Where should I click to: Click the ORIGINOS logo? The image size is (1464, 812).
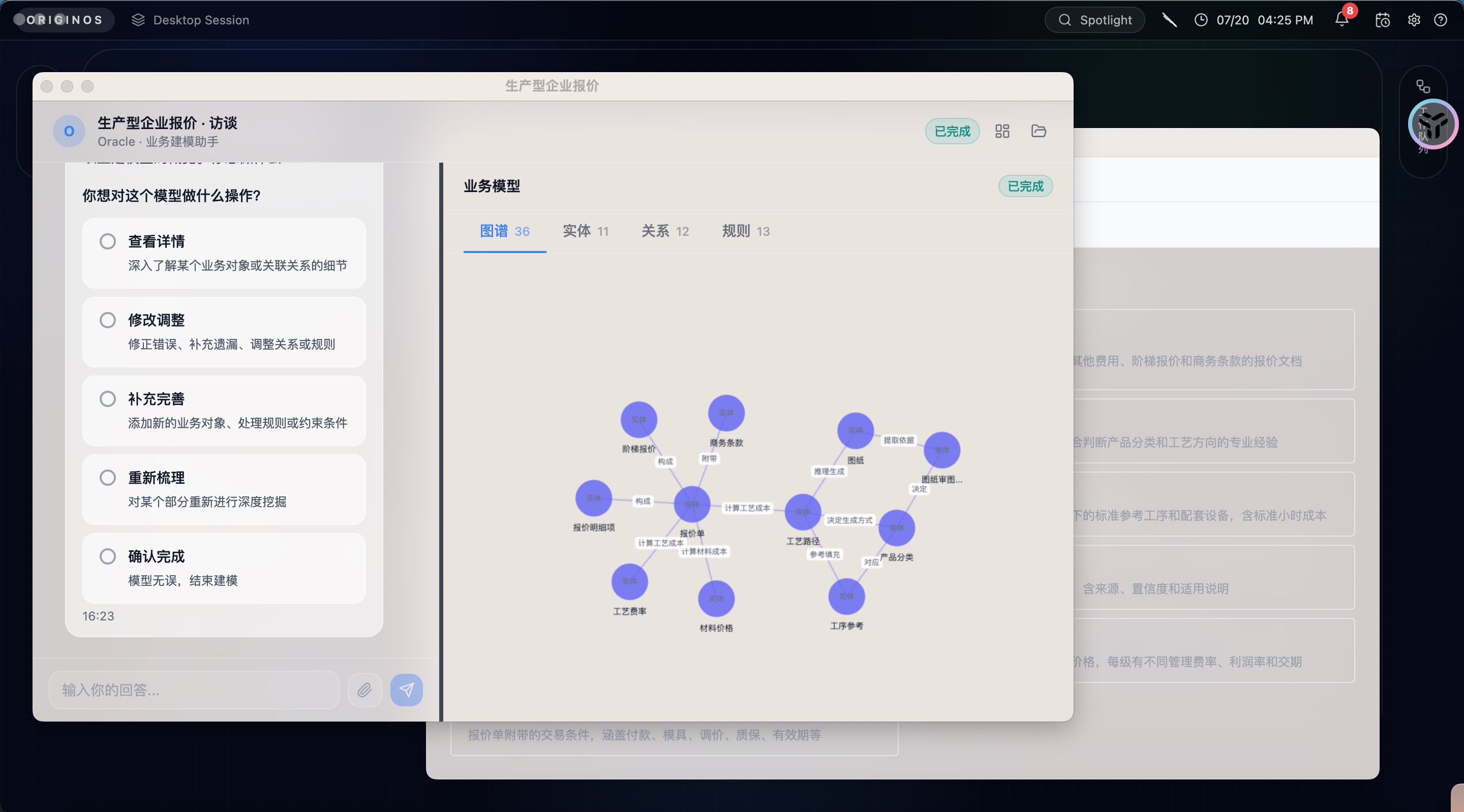point(64,20)
